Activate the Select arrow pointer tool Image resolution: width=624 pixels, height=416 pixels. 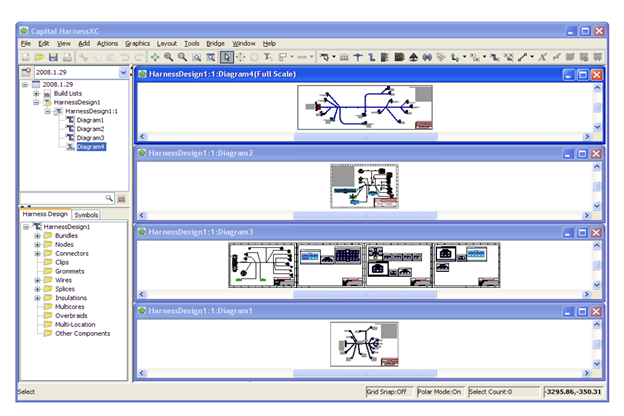[x=226, y=58]
